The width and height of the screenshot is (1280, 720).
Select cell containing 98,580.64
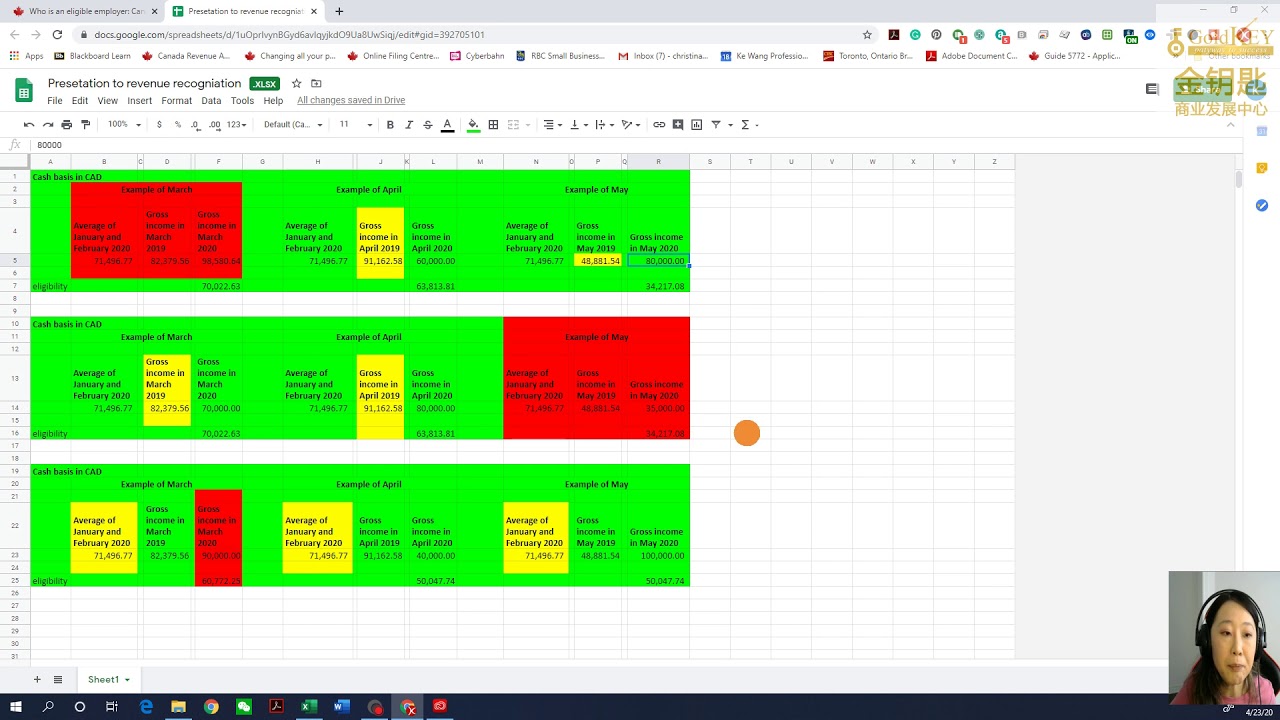pyautogui.click(x=218, y=261)
